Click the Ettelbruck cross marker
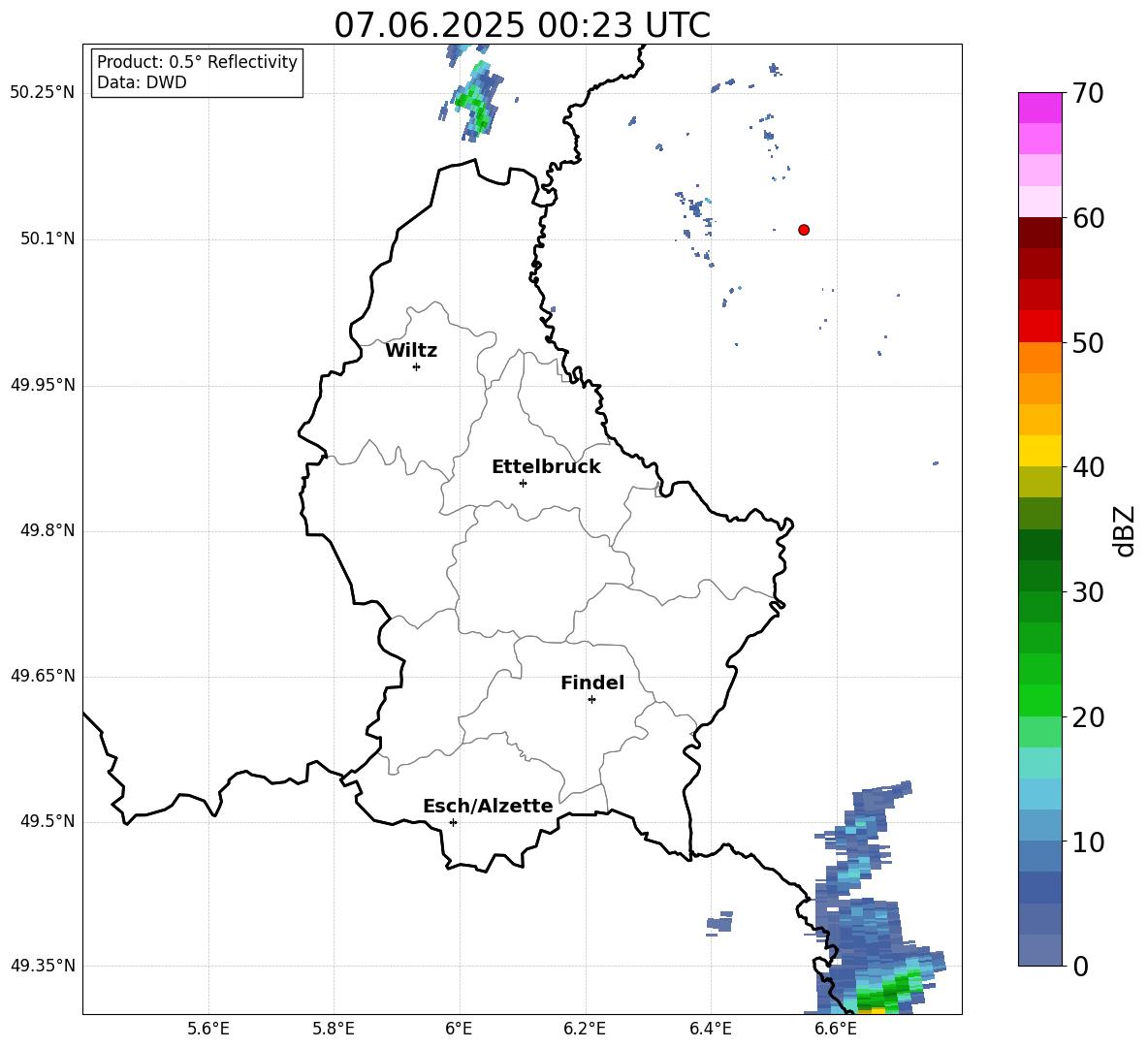The height and width of the screenshot is (1048, 1148). (x=523, y=483)
